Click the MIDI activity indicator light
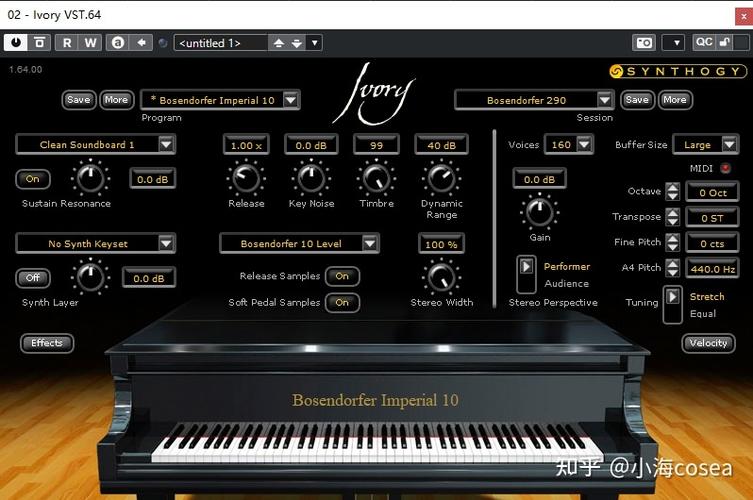 [725, 168]
